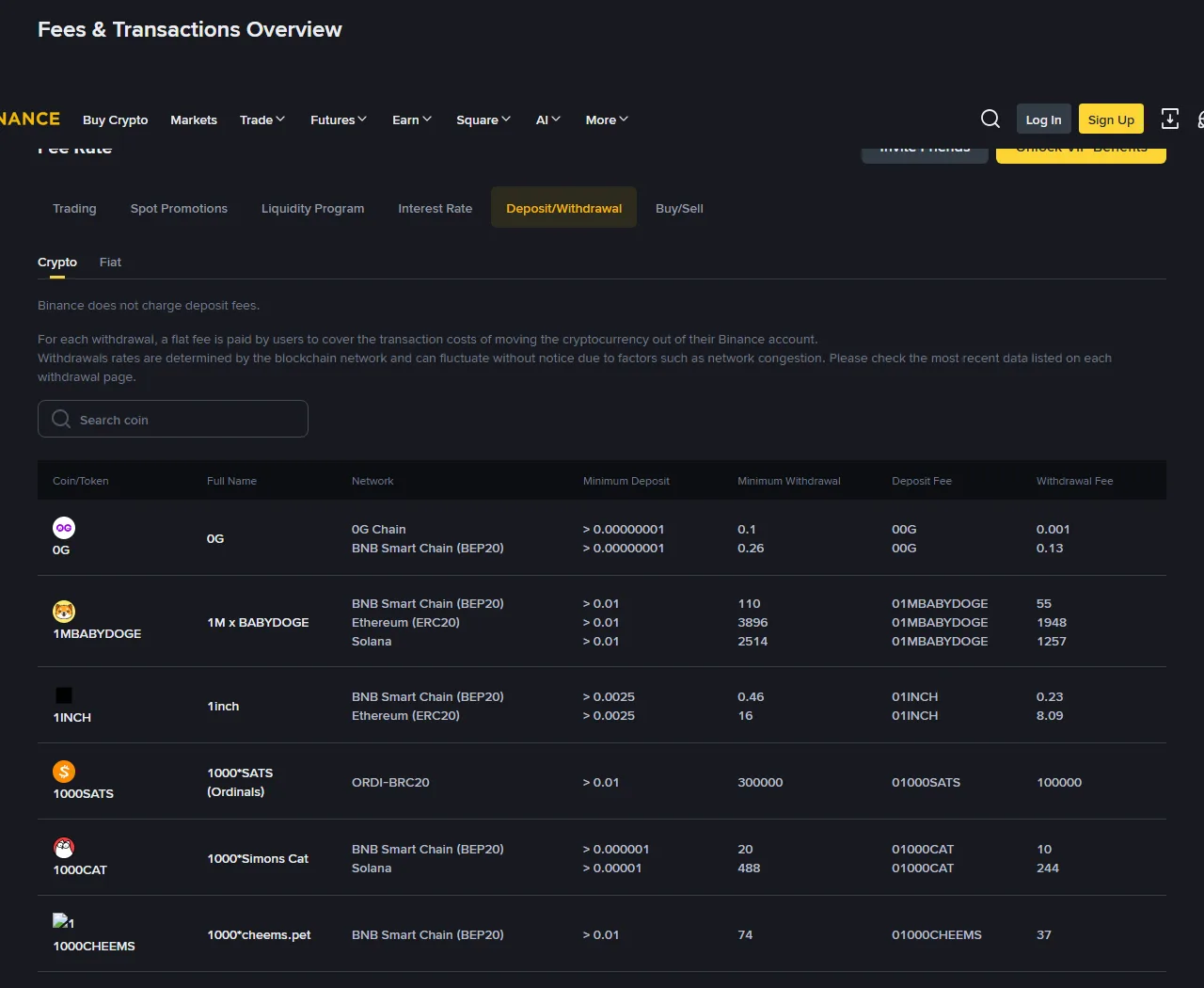The width and height of the screenshot is (1204, 988).
Task: Click the Minimum Deposit column header
Action: coord(626,481)
